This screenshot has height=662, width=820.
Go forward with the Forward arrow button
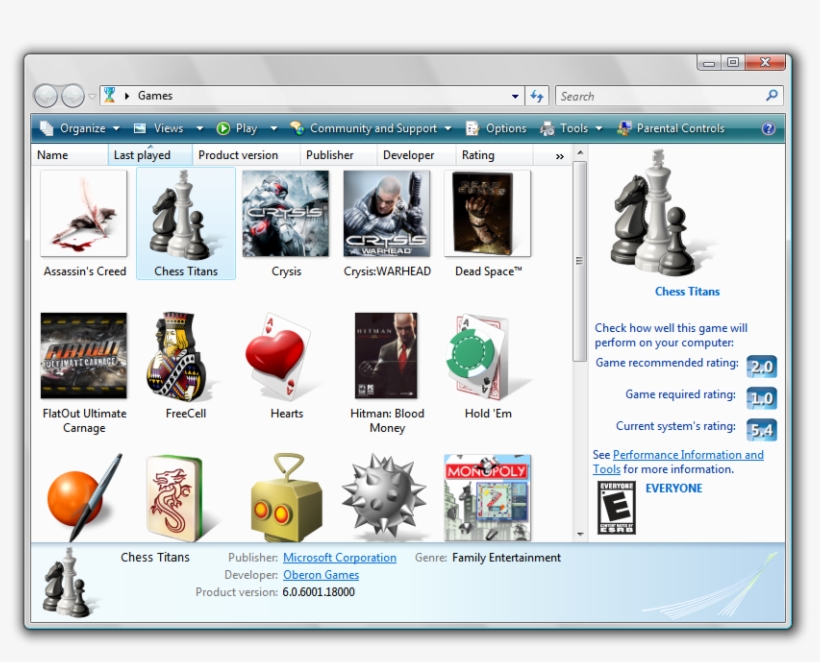point(73,96)
